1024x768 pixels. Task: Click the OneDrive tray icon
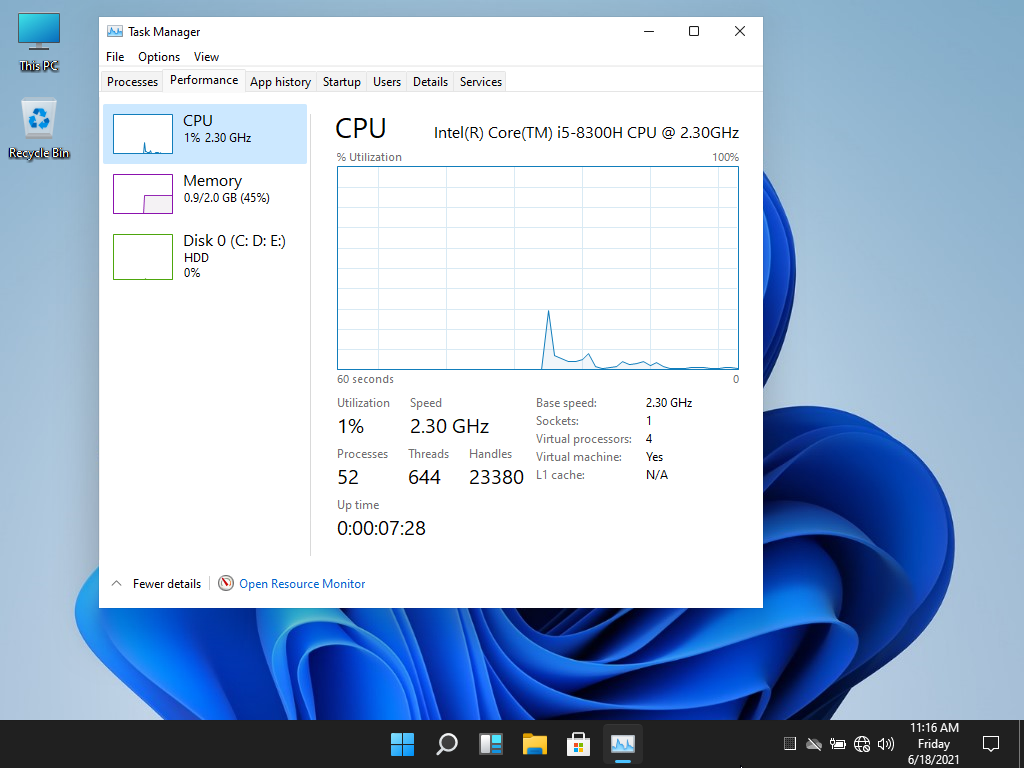click(814, 743)
